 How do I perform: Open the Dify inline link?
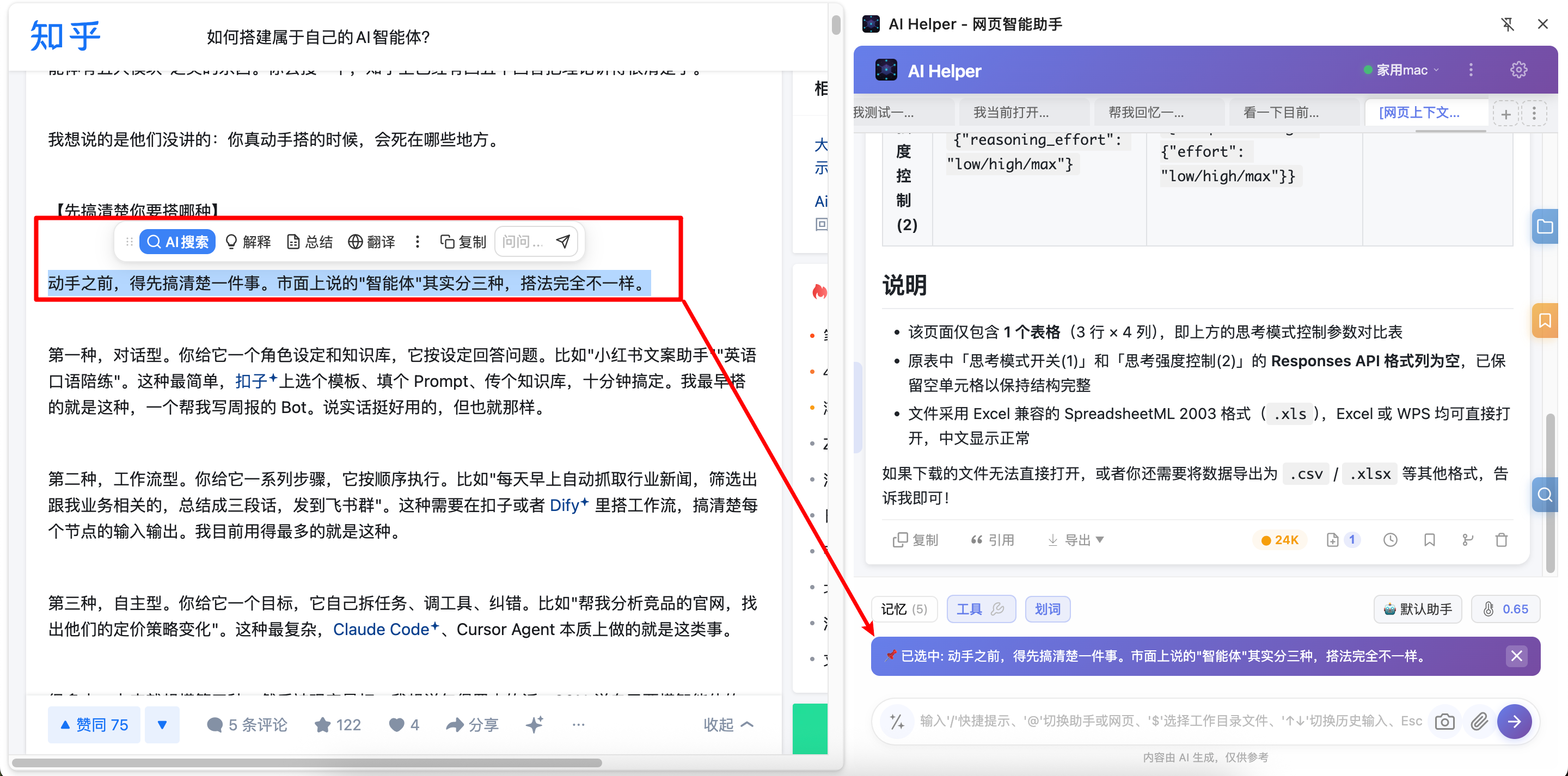pos(568,505)
